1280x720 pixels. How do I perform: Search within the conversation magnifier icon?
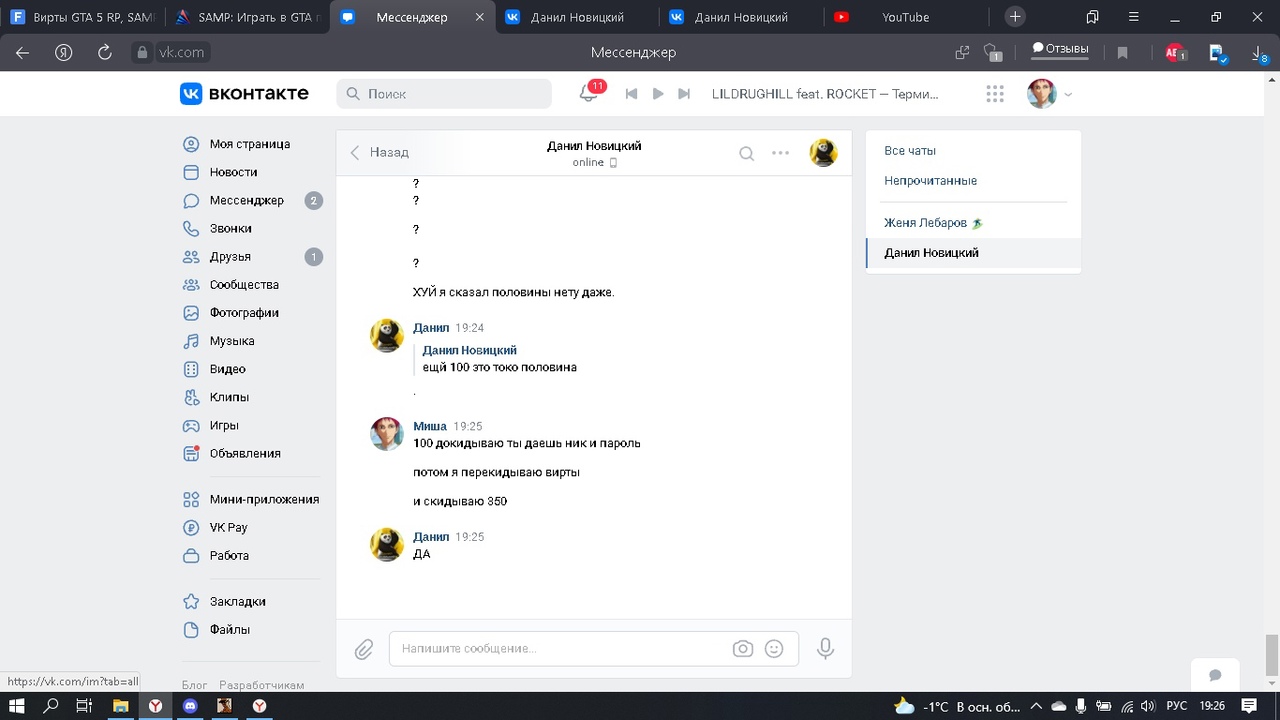click(746, 153)
